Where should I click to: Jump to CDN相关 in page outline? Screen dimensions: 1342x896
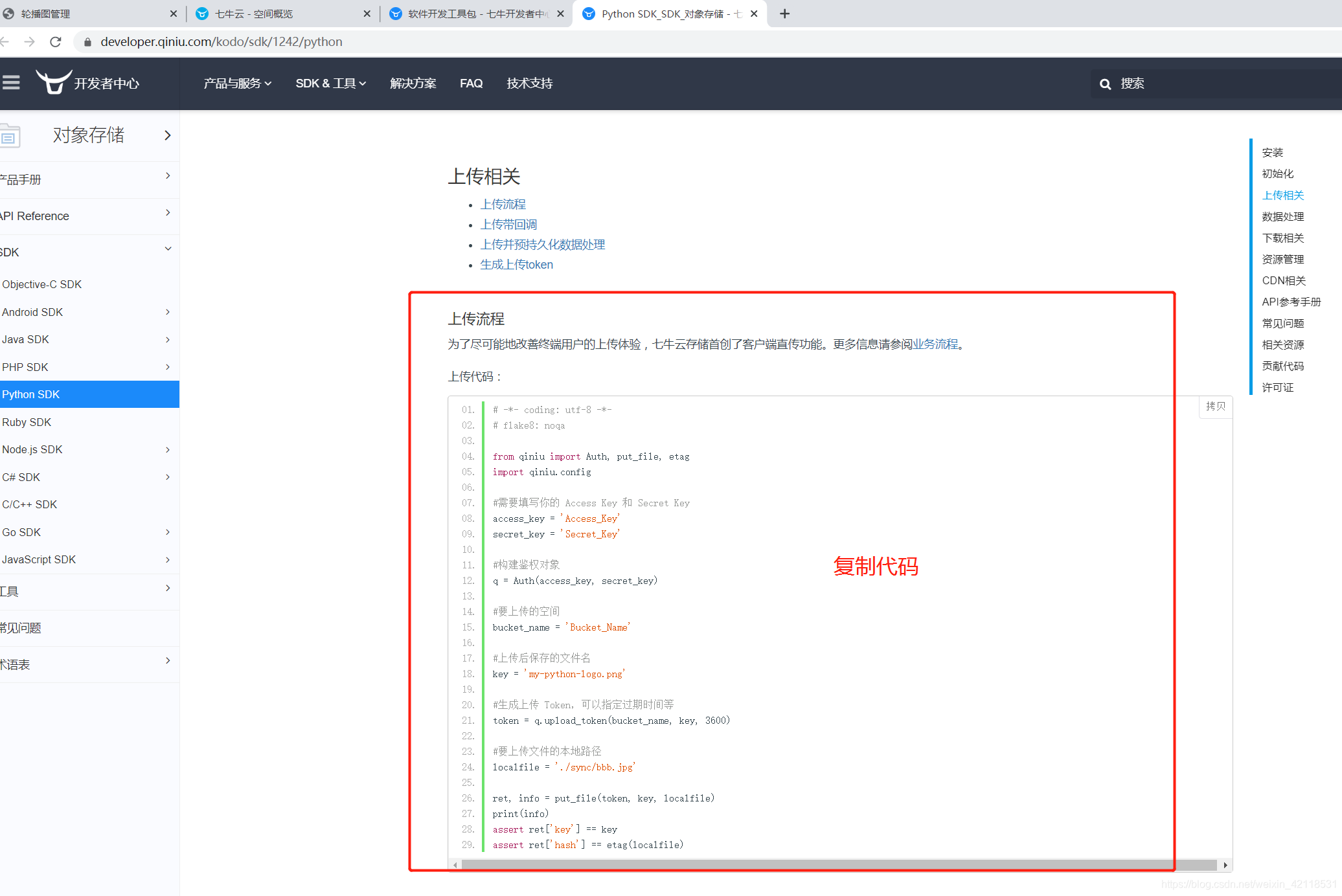pos(1284,281)
